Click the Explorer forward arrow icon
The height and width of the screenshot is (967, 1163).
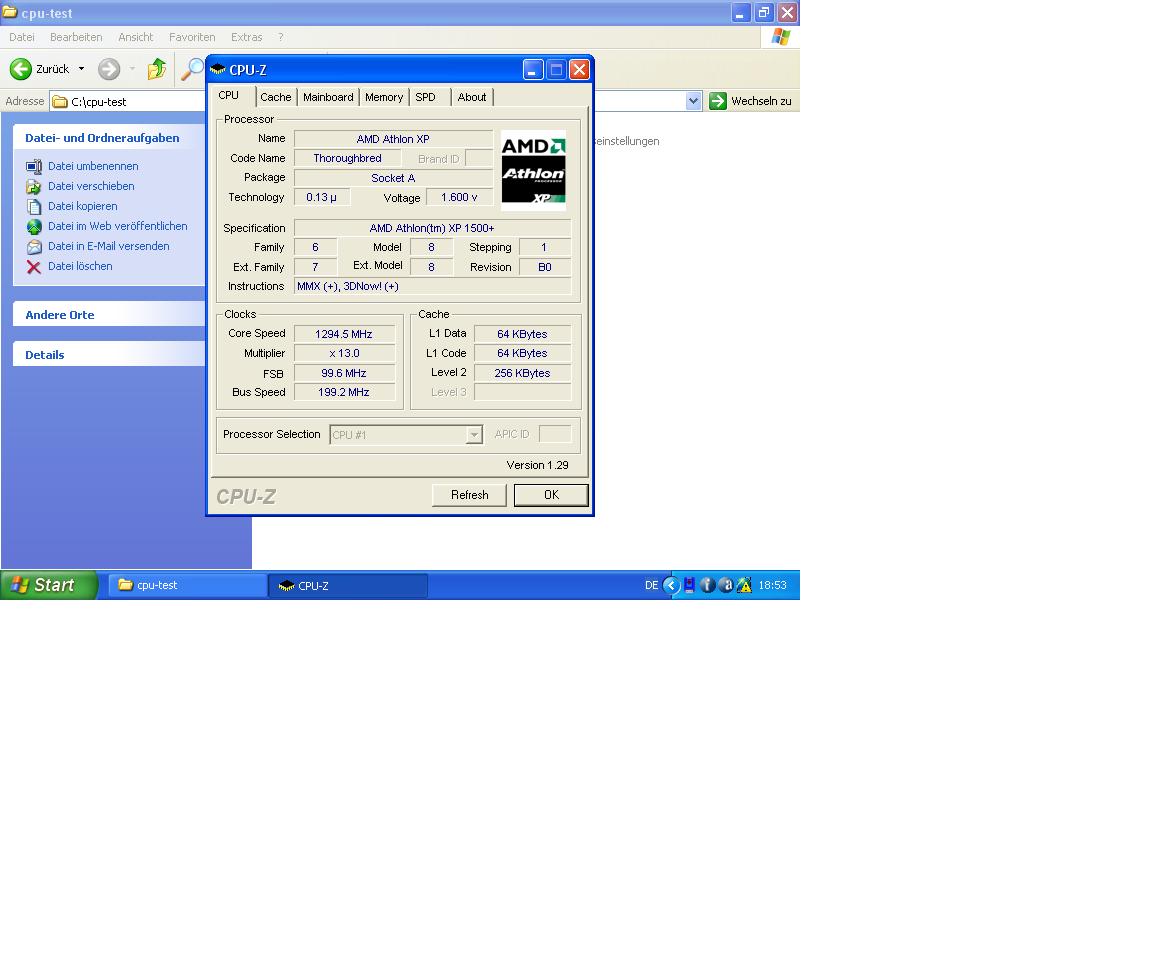[109, 69]
